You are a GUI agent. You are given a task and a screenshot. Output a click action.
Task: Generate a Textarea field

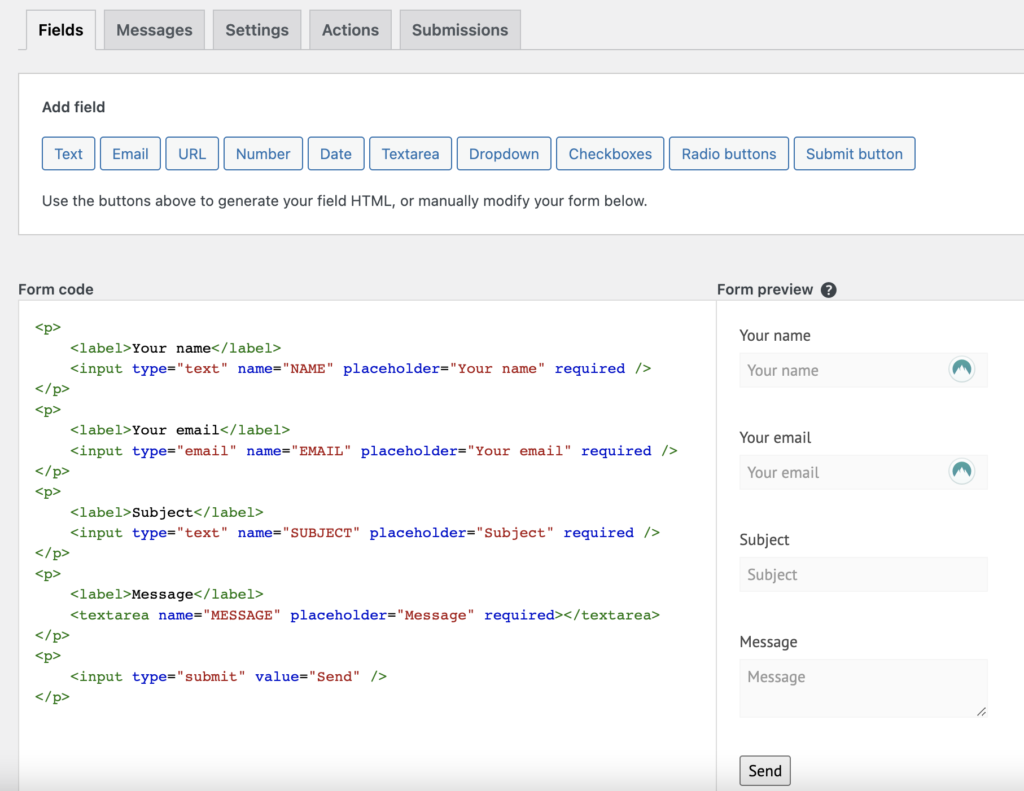(410, 153)
